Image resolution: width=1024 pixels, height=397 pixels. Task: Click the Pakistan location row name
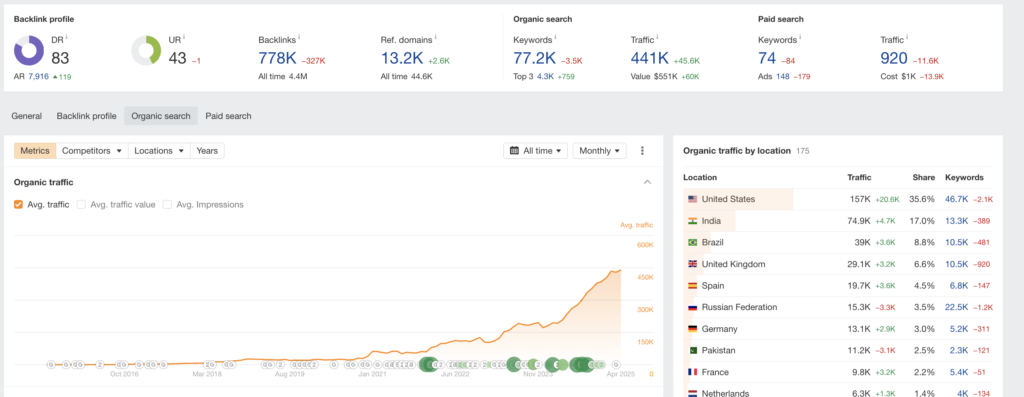tap(718, 351)
